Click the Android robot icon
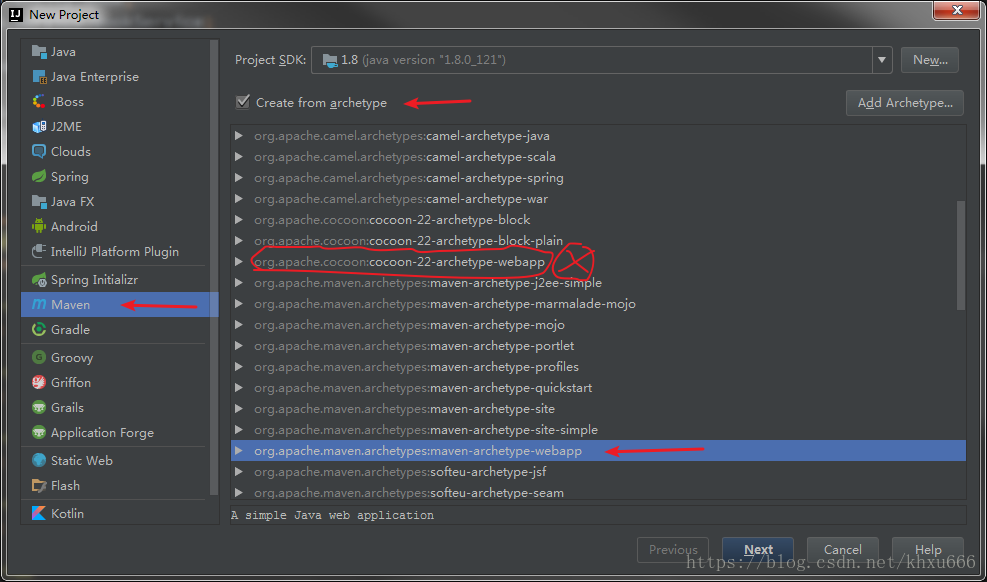 [x=39, y=226]
